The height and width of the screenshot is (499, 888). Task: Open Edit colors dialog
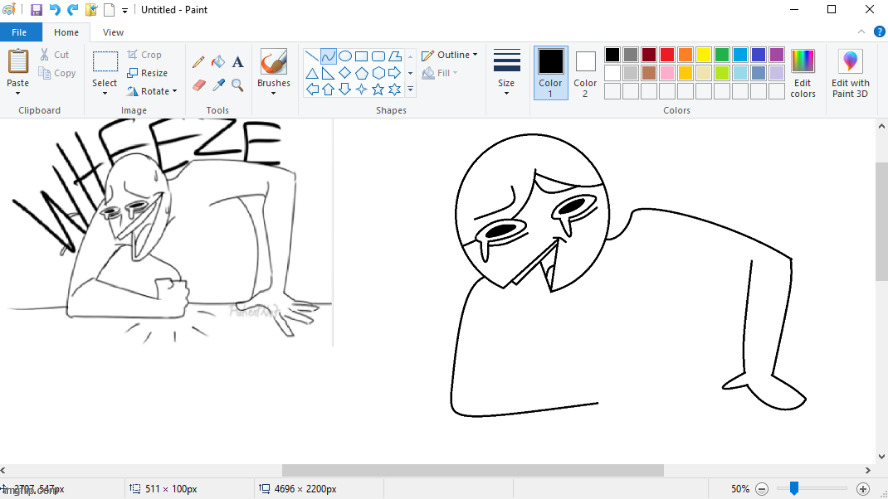pyautogui.click(x=802, y=73)
